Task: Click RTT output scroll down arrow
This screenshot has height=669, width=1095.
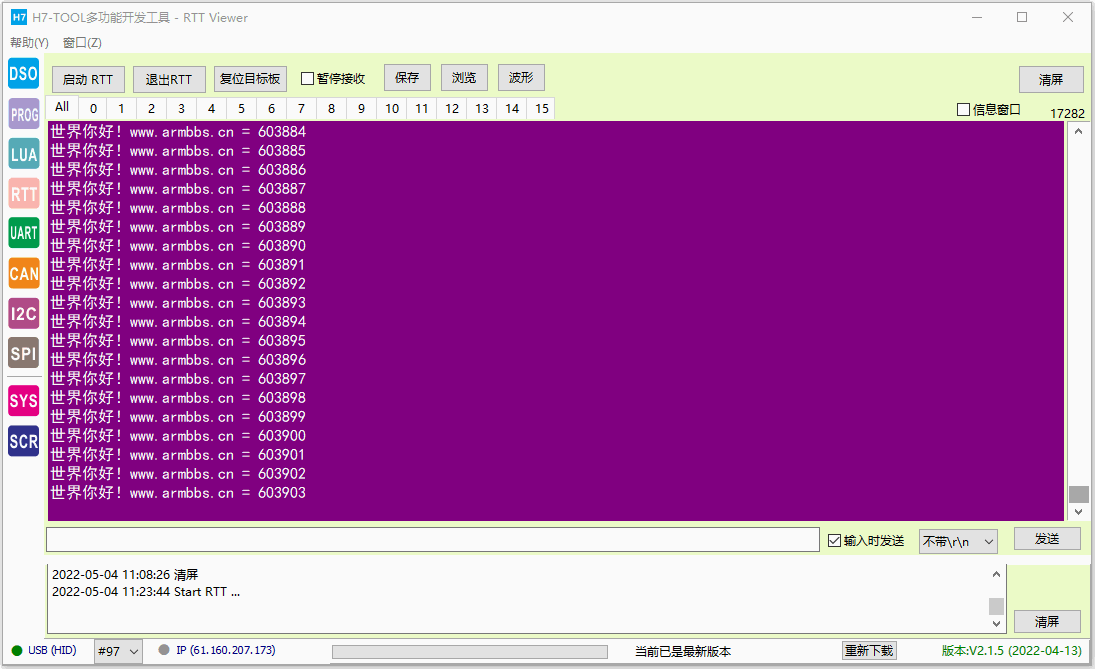Action: point(1078,512)
